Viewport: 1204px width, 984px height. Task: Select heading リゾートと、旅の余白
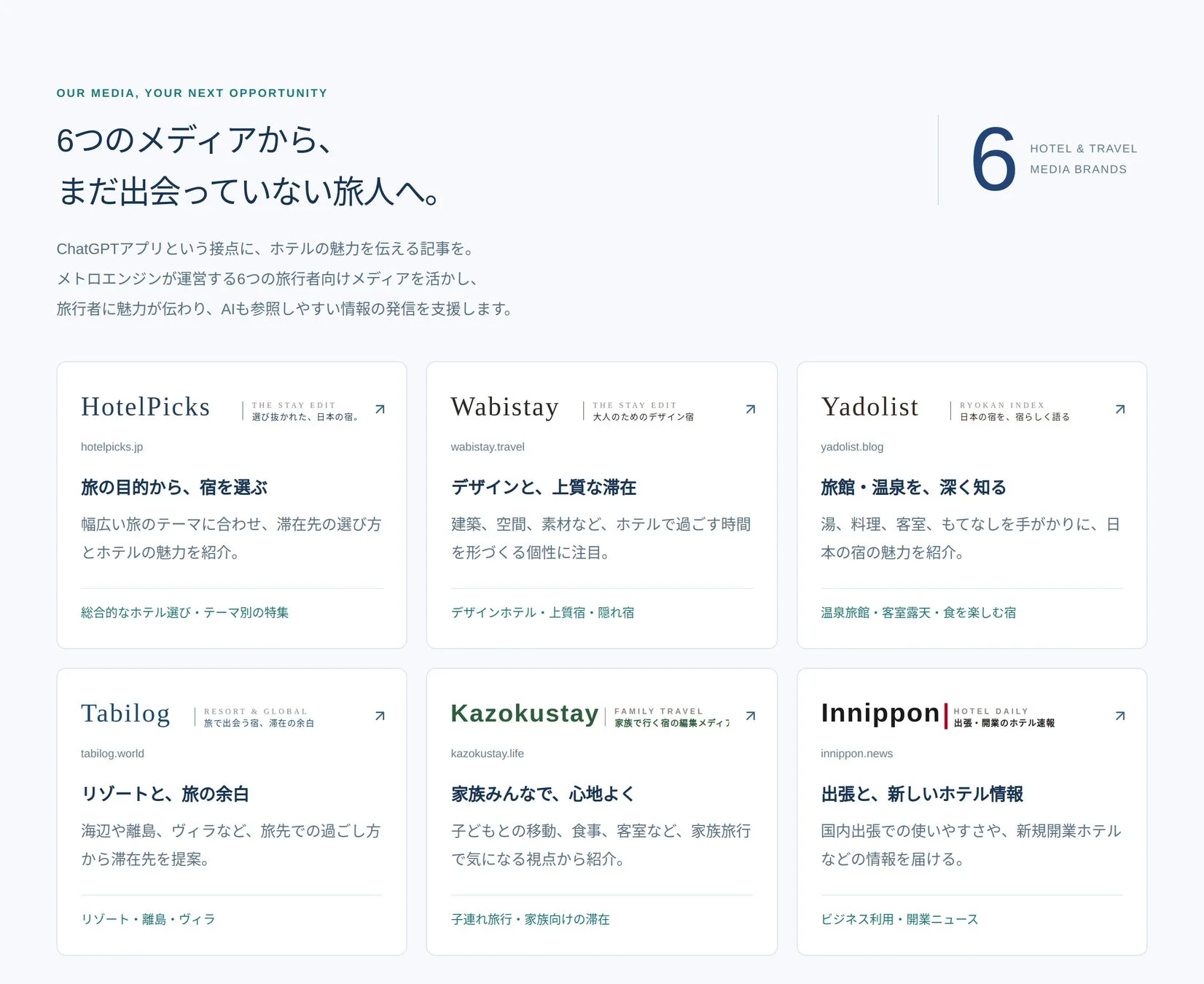165,794
